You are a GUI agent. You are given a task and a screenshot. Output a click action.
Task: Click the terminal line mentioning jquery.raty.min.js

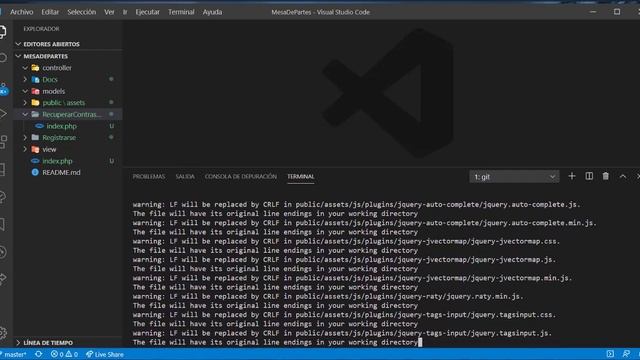328,296
